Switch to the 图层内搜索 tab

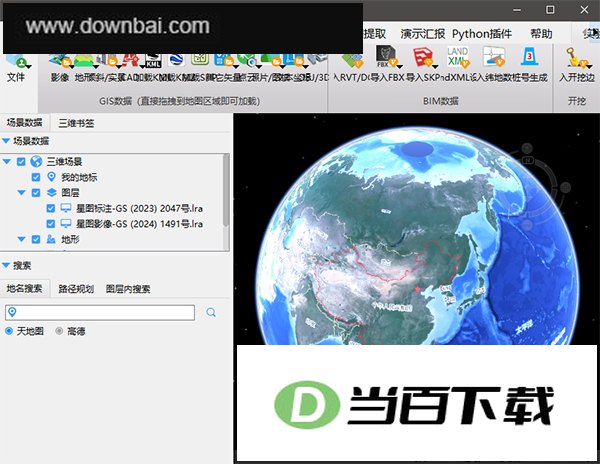coord(128,289)
